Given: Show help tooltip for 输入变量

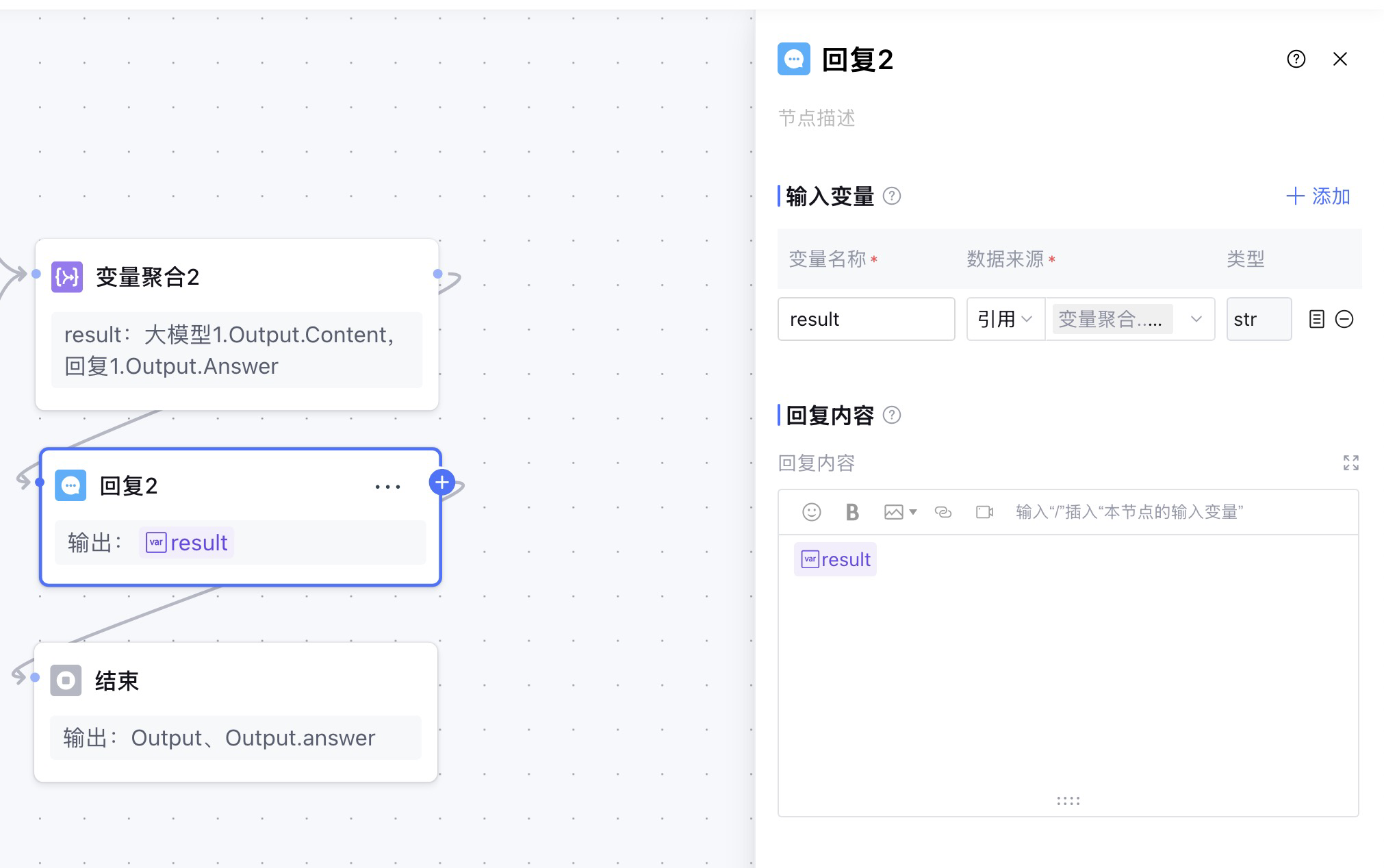Looking at the screenshot, I should tap(892, 196).
